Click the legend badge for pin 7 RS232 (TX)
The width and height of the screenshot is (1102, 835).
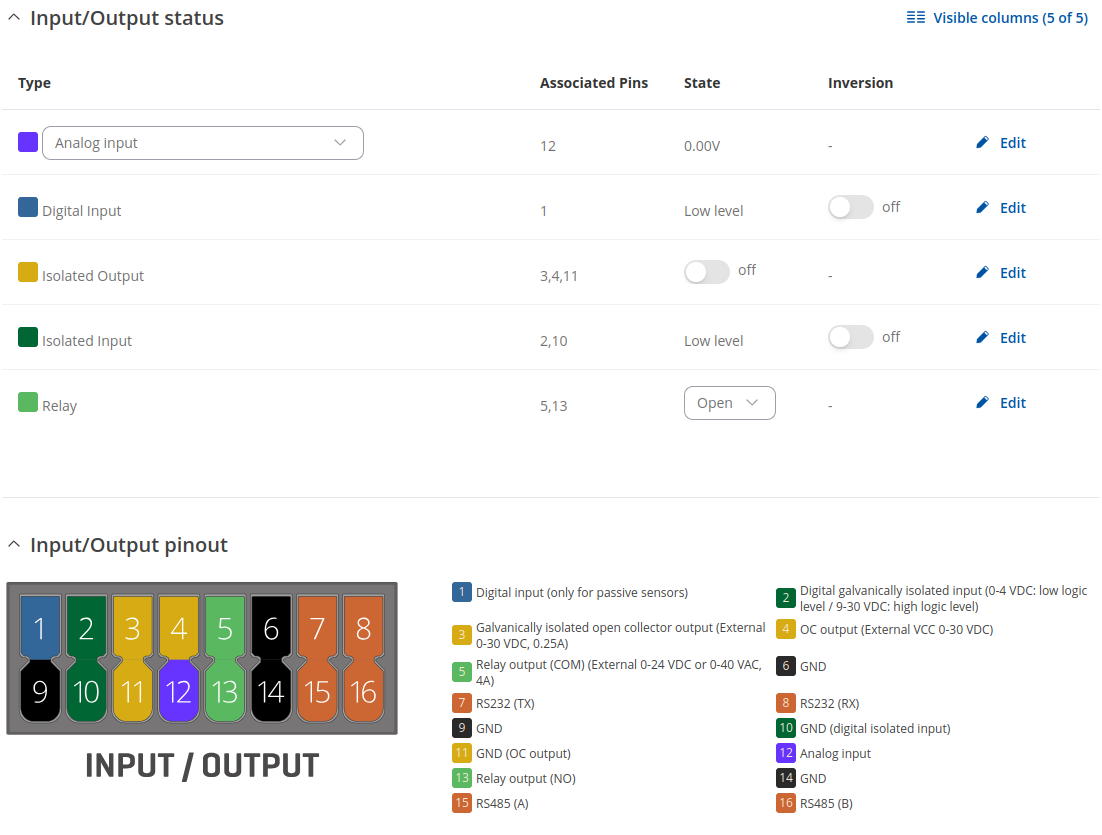click(x=461, y=703)
